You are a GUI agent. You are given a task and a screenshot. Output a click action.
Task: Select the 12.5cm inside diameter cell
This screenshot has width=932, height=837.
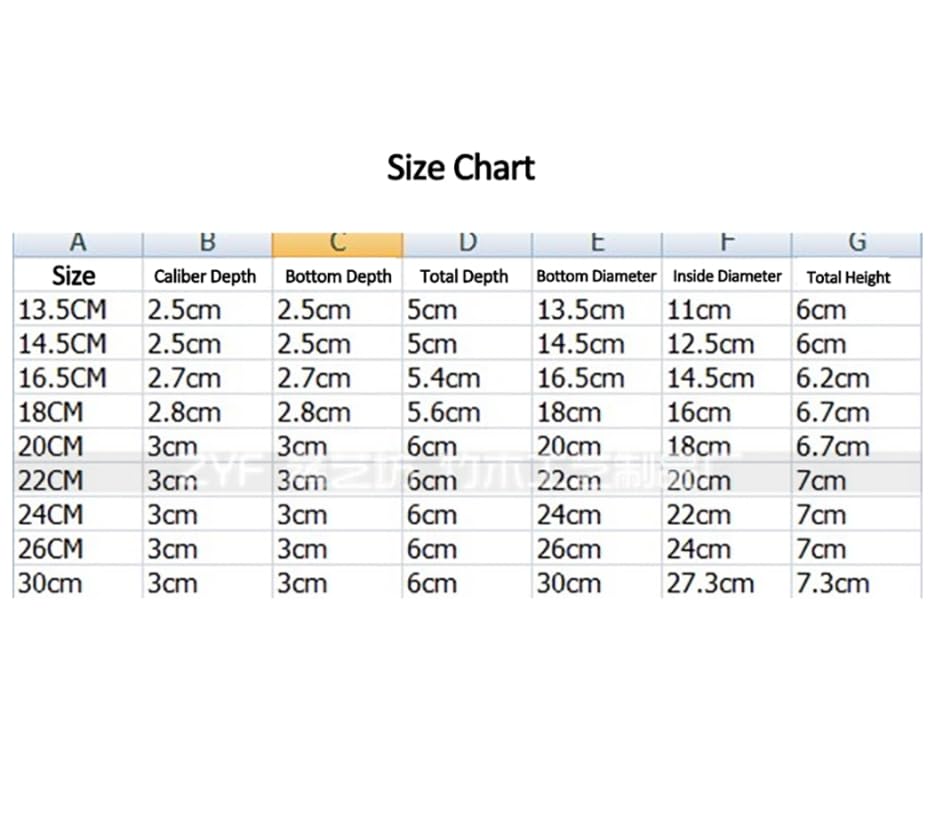pyautogui.click(x=727, y=344)
